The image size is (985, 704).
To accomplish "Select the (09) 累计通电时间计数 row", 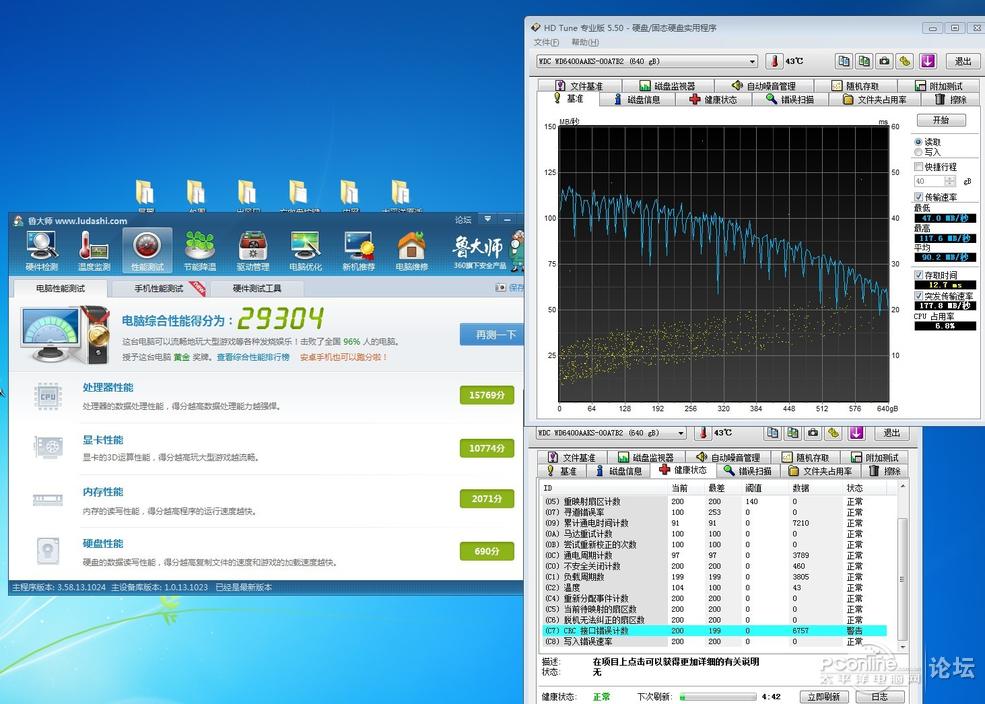I will (714, 523).
